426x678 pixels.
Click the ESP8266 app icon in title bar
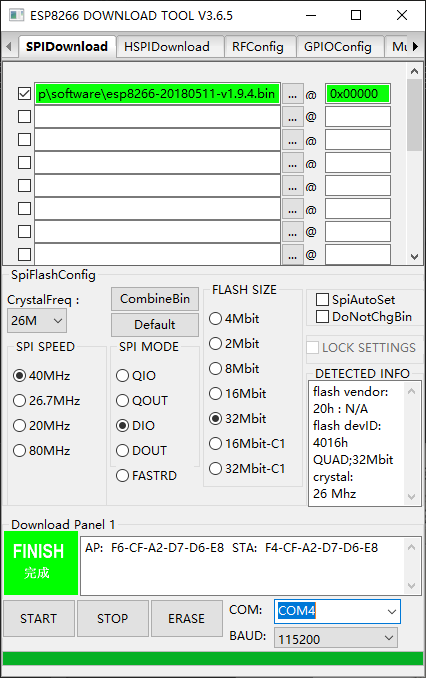click(16, 16)
